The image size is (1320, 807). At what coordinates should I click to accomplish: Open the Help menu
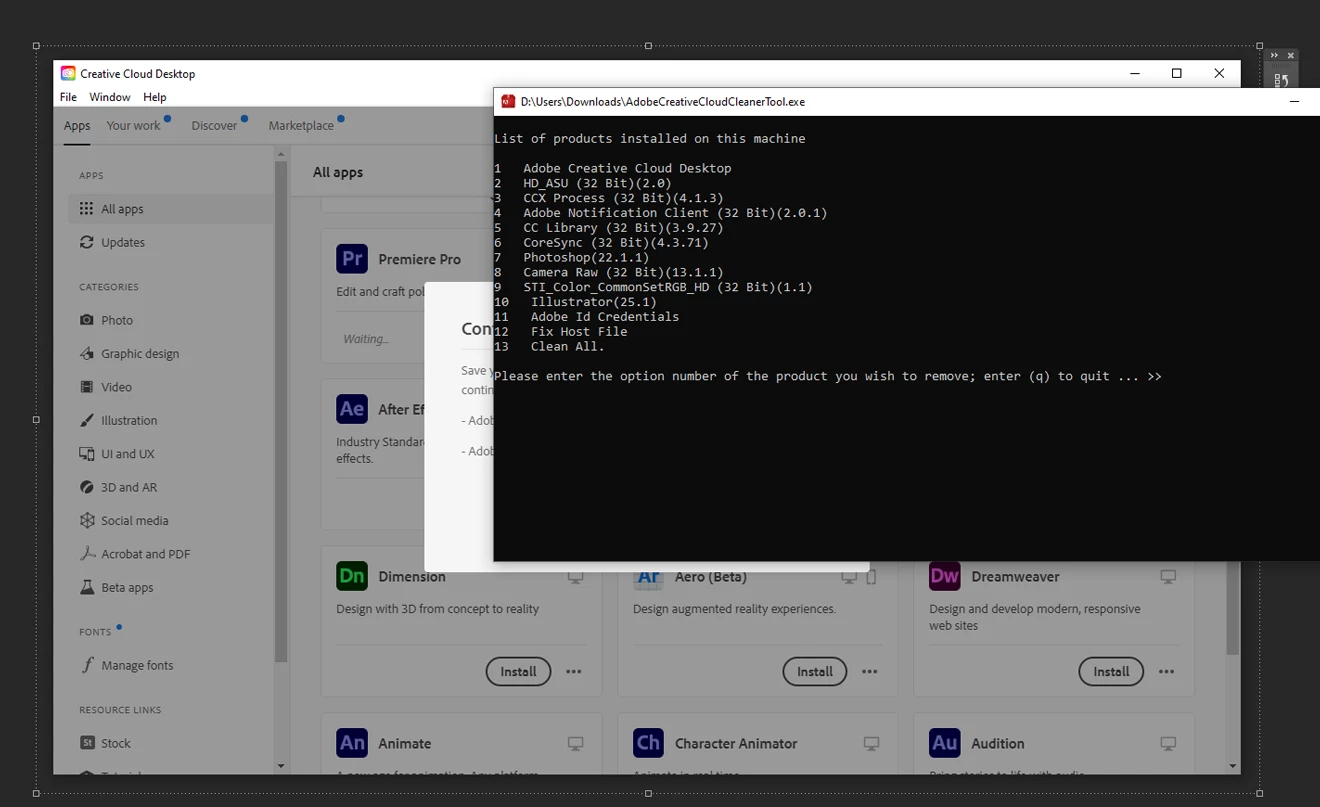[x=155, y=97]
